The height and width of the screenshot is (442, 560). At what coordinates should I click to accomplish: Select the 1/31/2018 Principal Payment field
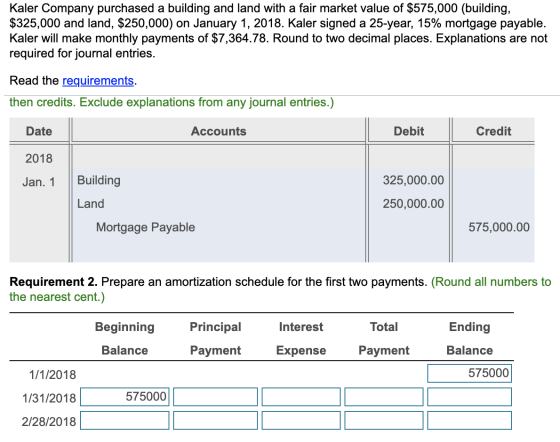click(x=215, y=397)
